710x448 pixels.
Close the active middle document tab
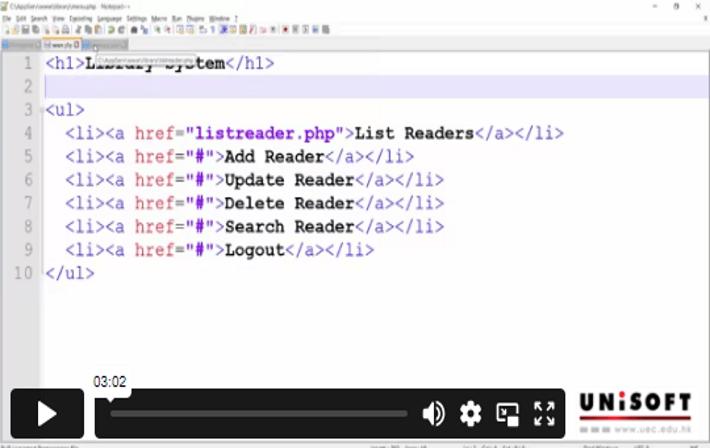[x=77, y=45]
